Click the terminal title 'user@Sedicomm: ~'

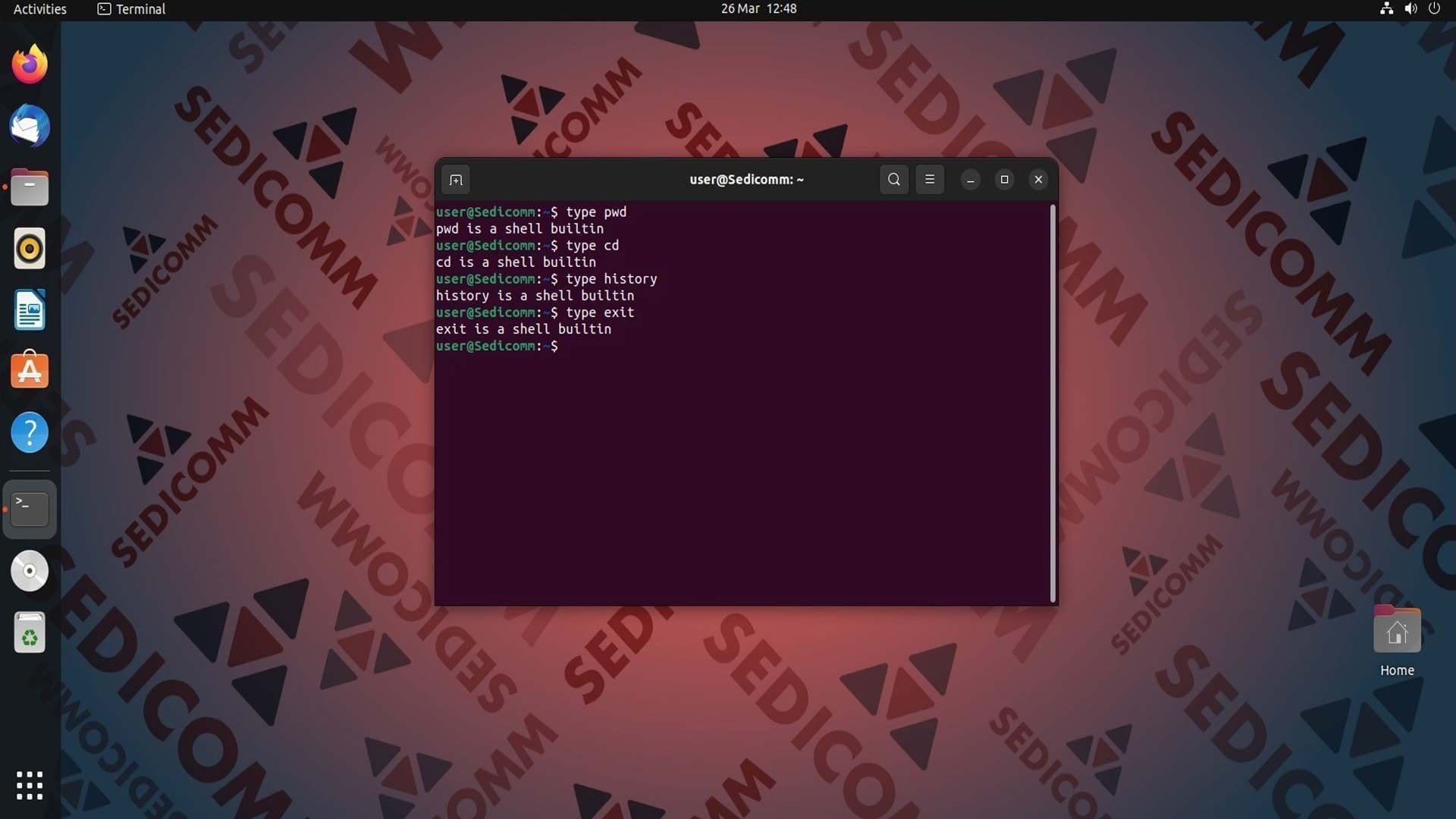pyautogui.click(x=746, y=180)
